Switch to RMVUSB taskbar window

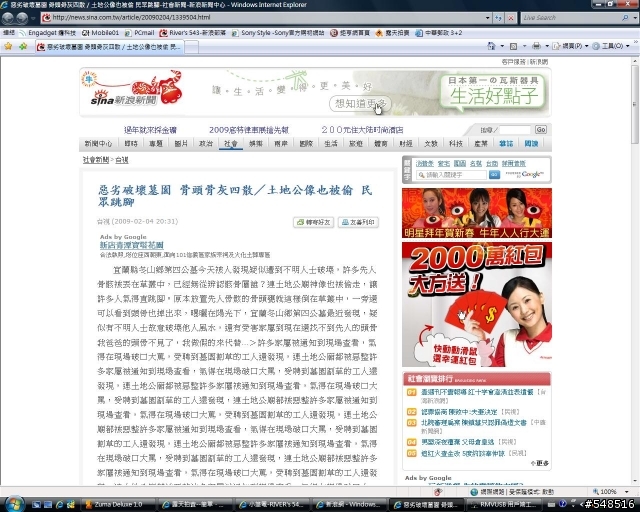[504, 505]
